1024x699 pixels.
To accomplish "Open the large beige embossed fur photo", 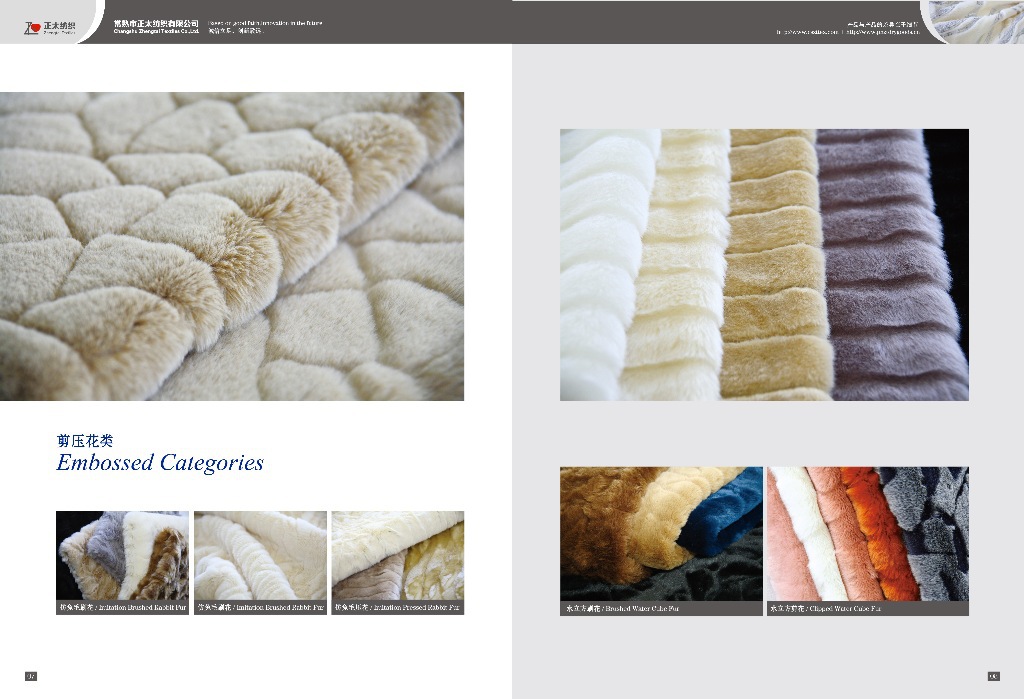I will [x=232, y=246].
